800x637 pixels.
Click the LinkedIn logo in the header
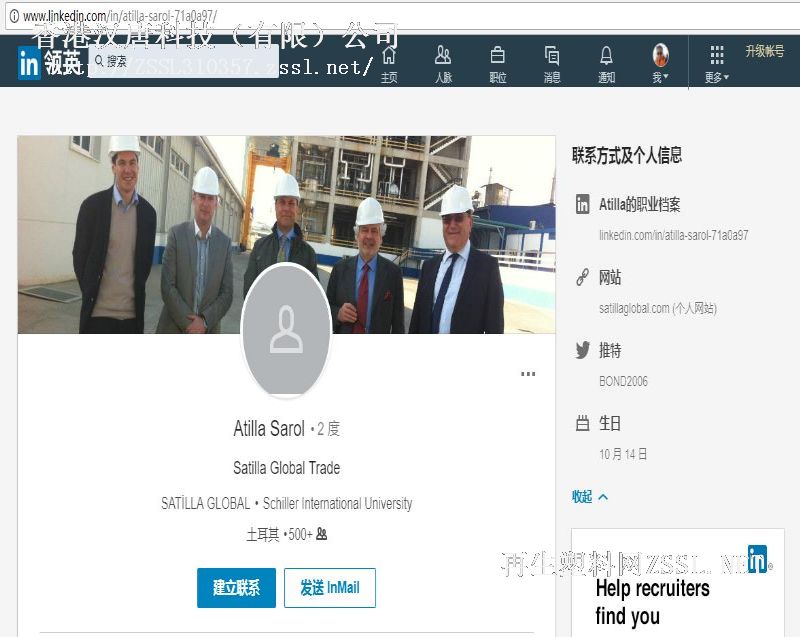point(29,62)
